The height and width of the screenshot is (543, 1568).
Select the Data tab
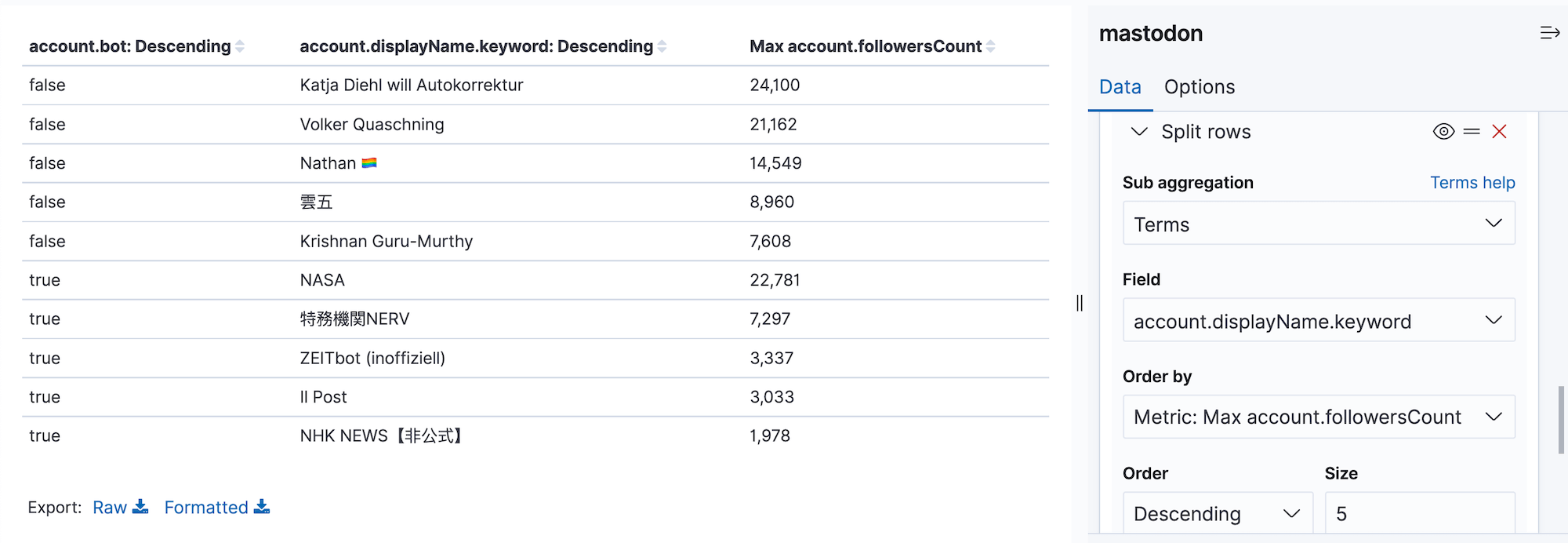[x=1120, y=86]
